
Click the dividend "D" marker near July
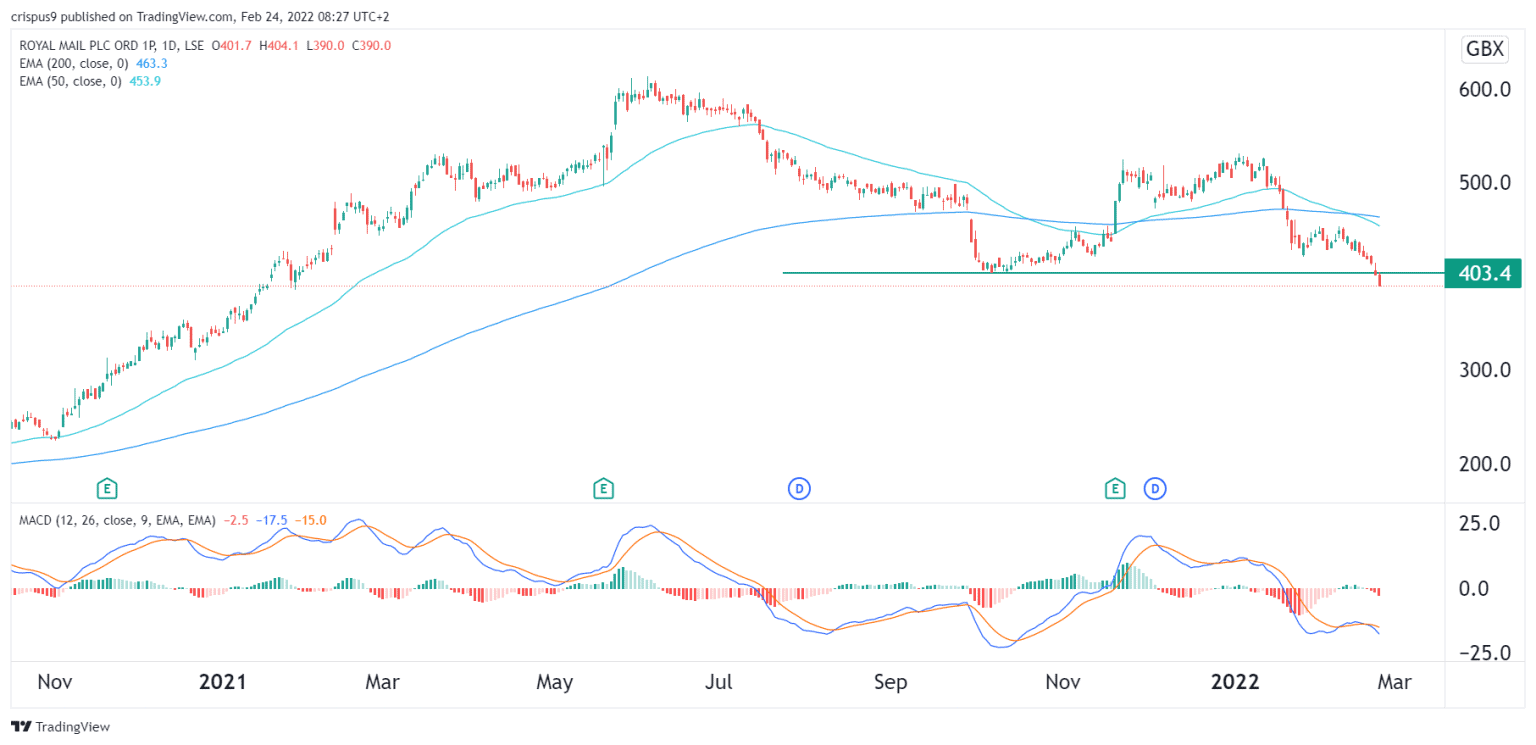[798, 489]
